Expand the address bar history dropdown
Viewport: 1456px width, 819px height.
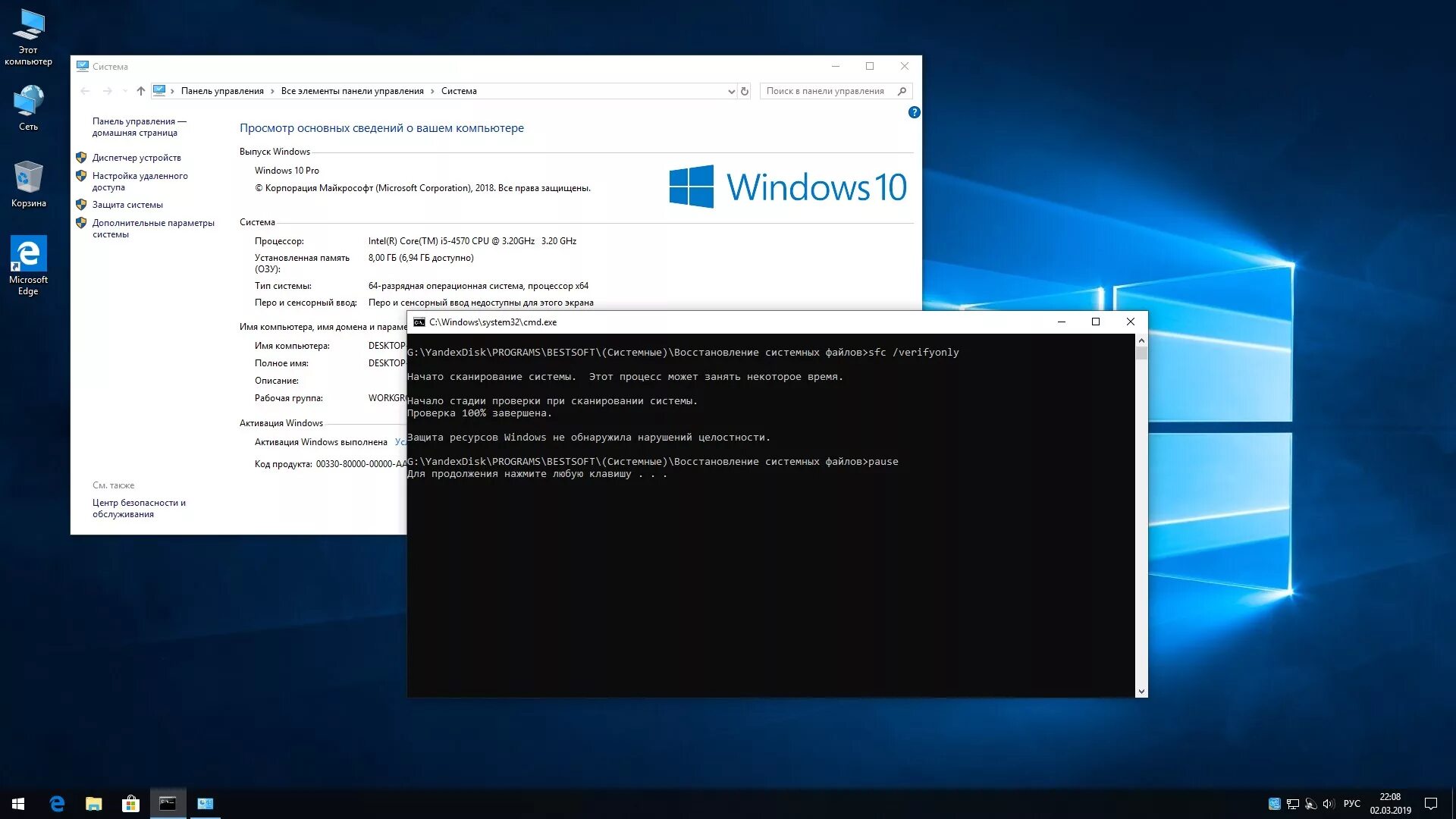pyautogui.click(x=731, y=91)
